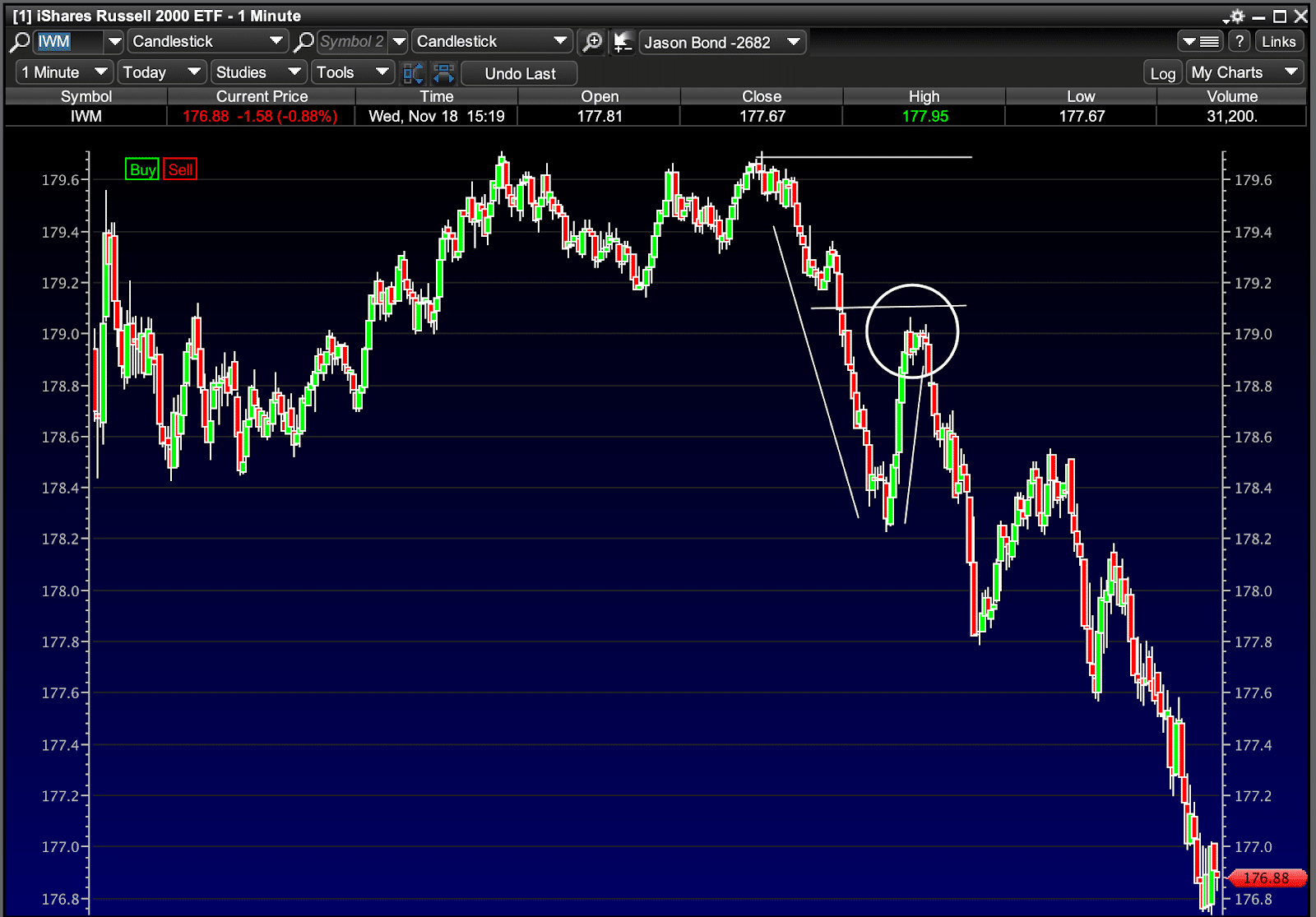
Task: Open second Candlestick chart type dropdown
Action: click(x=492, y=41)
